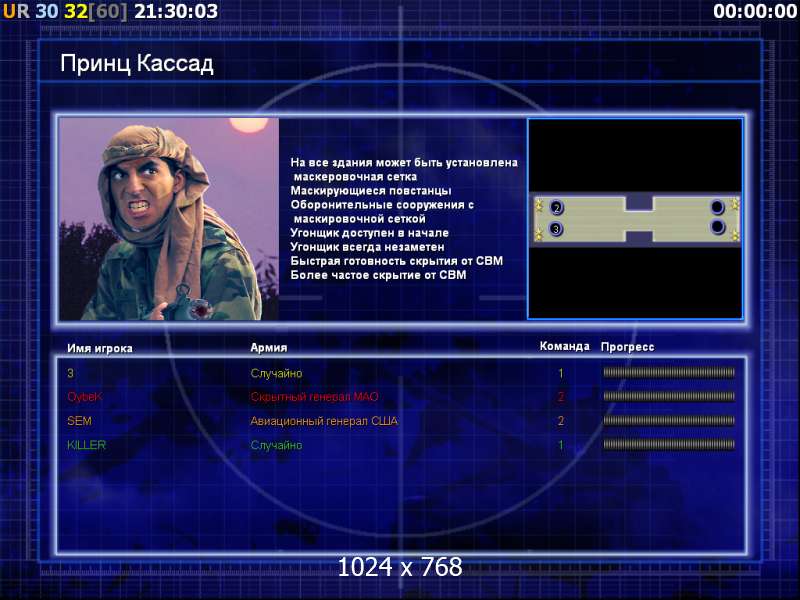
Task: Click the 'UR' indicator in overlay
Action: click(16, 11)
